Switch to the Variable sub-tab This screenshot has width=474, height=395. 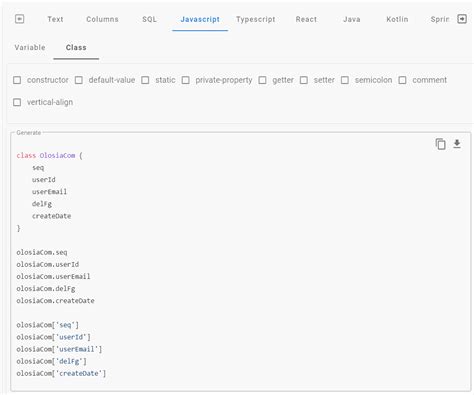point(30,47)
